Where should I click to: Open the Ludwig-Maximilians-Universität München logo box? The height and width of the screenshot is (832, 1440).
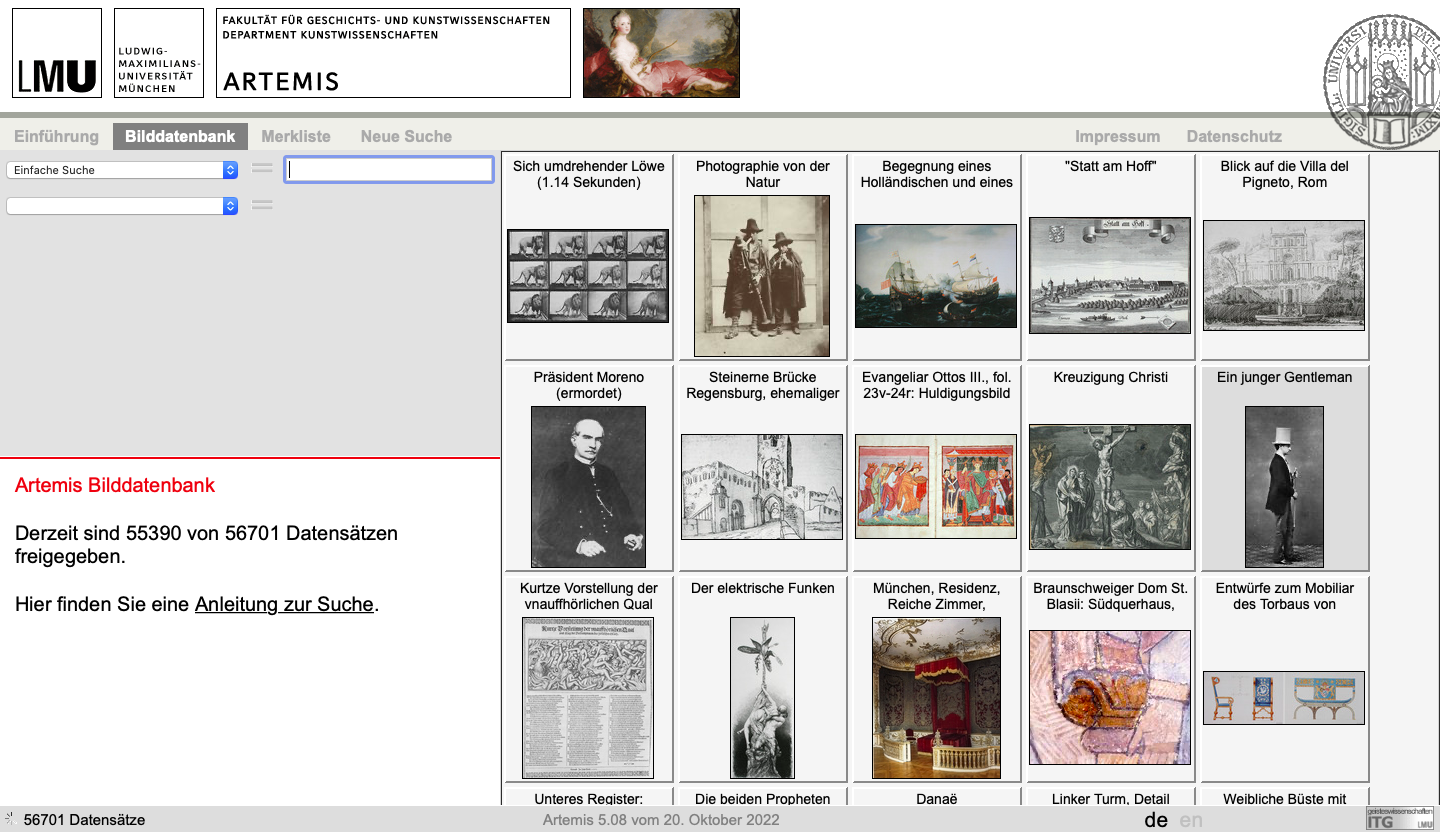159,53
